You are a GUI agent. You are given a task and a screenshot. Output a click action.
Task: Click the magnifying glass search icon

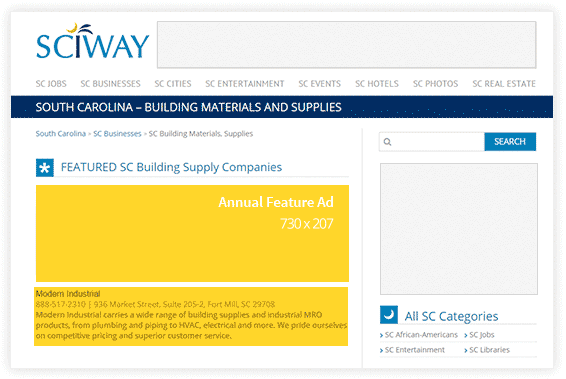(x=387, y=142)
